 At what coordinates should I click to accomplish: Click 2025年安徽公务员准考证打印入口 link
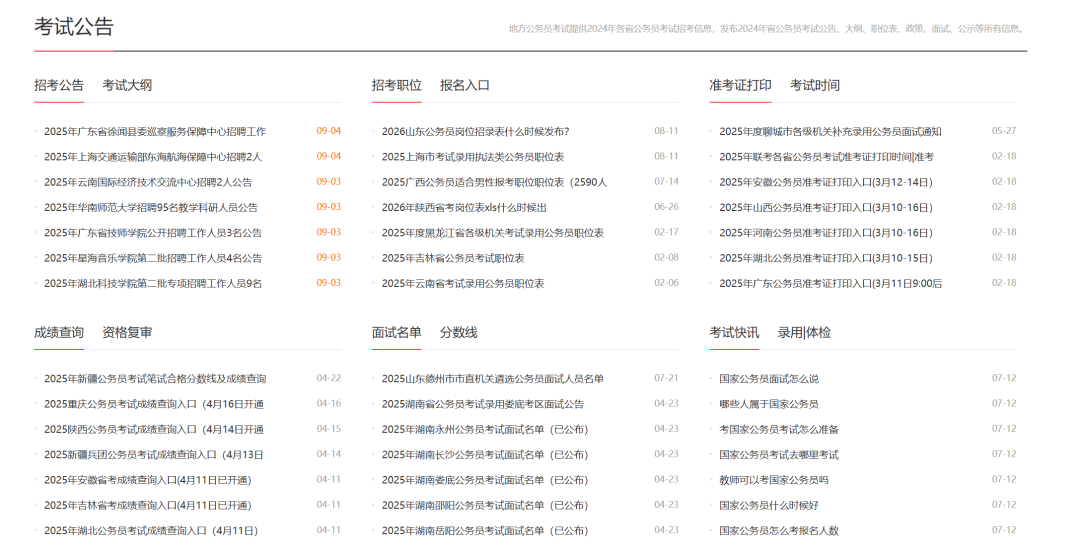coord(825,182)
